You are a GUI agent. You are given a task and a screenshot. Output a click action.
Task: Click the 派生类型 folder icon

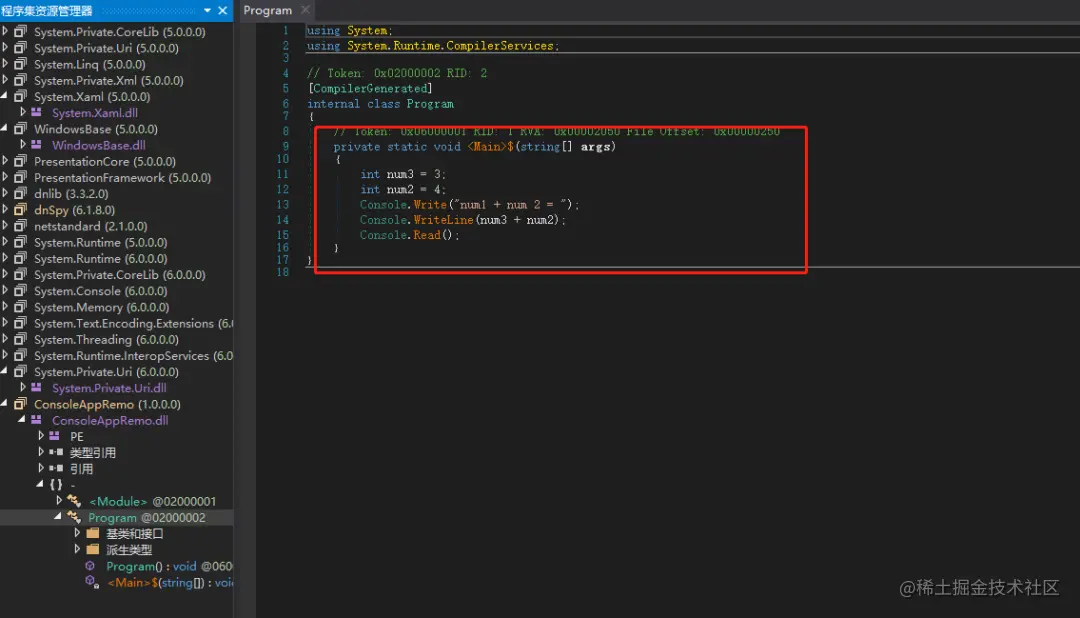point(93,549)
